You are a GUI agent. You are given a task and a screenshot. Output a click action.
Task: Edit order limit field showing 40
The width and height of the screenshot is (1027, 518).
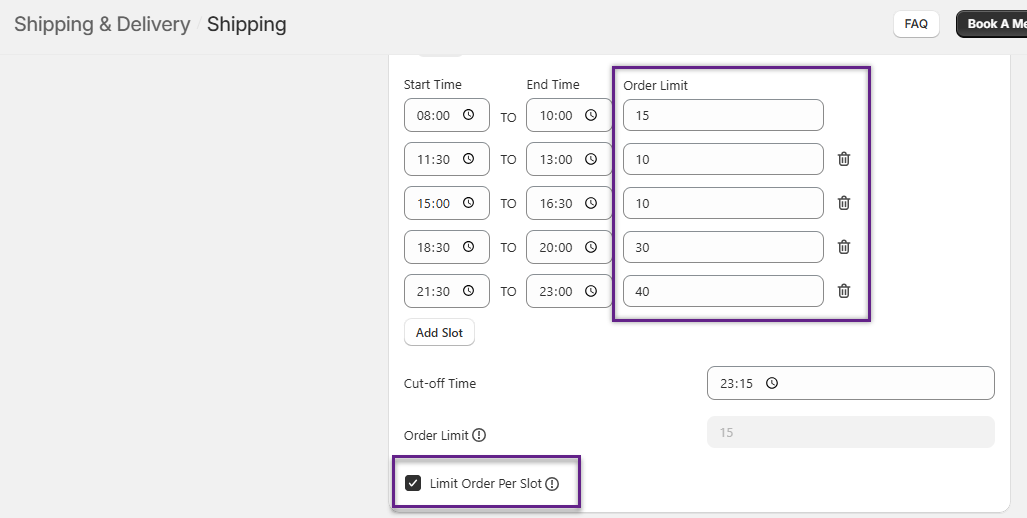(722, 291)
